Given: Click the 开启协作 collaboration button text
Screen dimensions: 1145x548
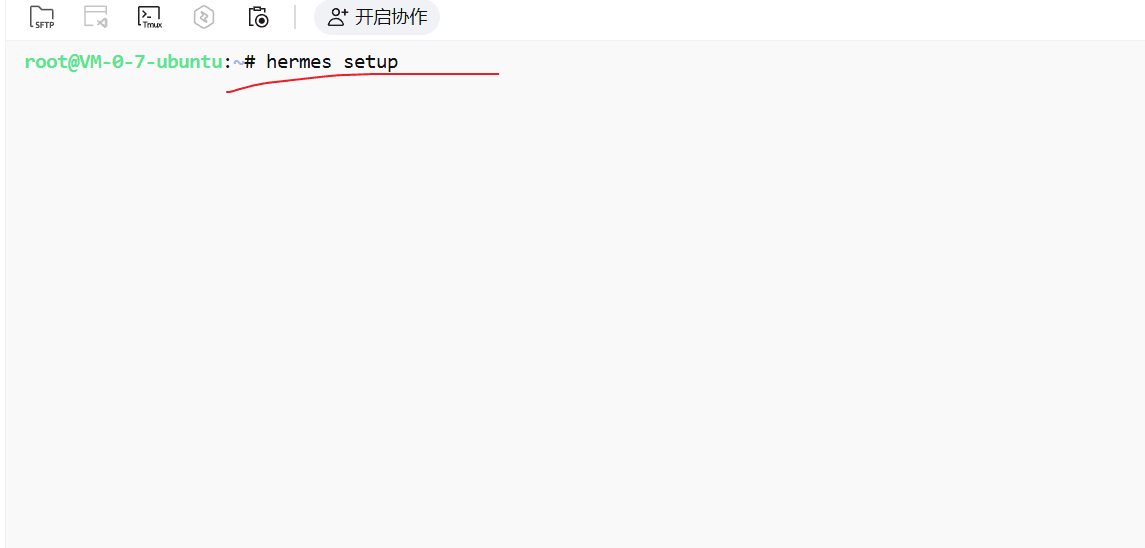Looking at the screenshot, I should coord(391,17).
